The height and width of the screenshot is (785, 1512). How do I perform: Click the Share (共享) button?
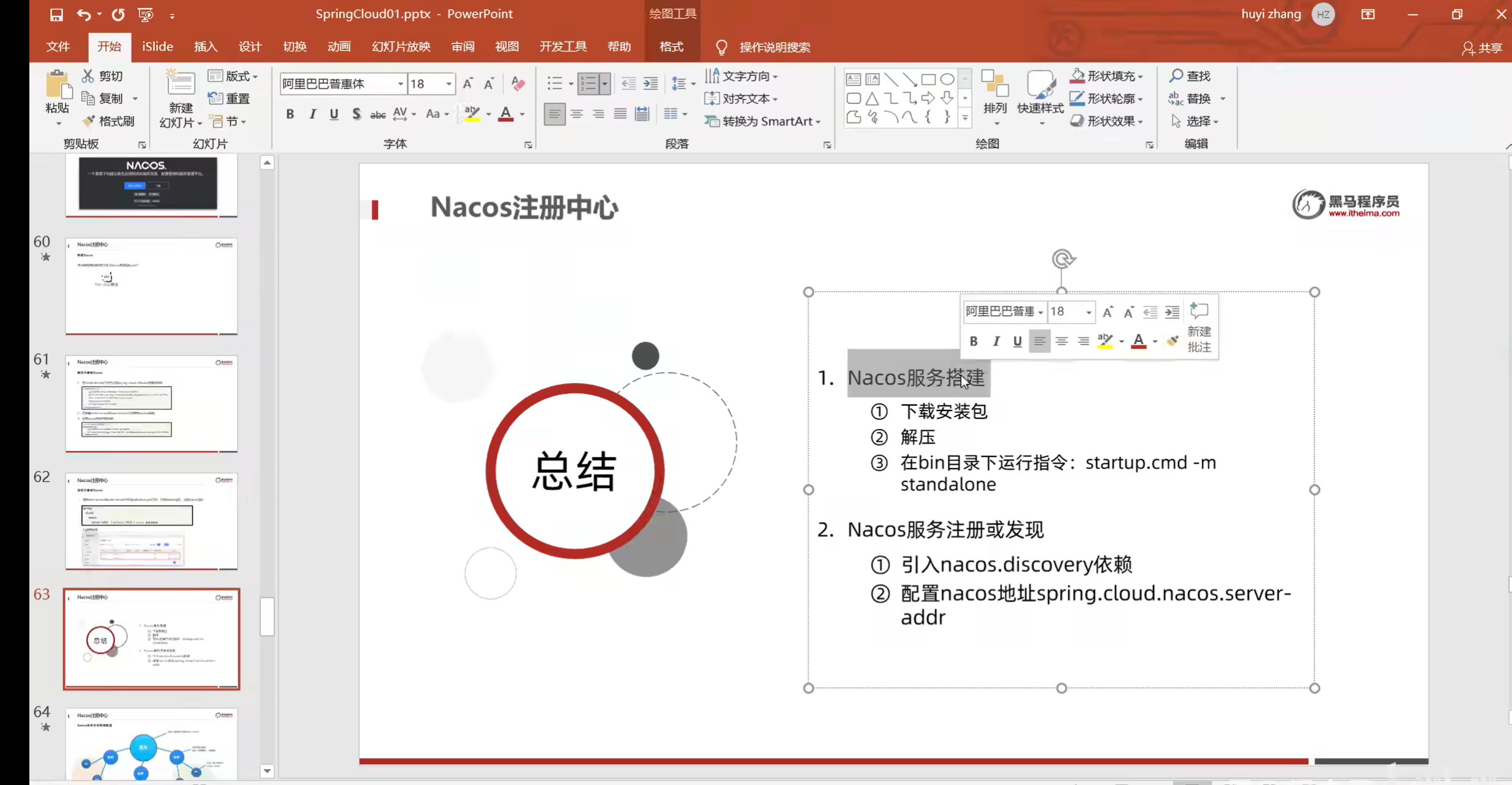(1482, 48)
